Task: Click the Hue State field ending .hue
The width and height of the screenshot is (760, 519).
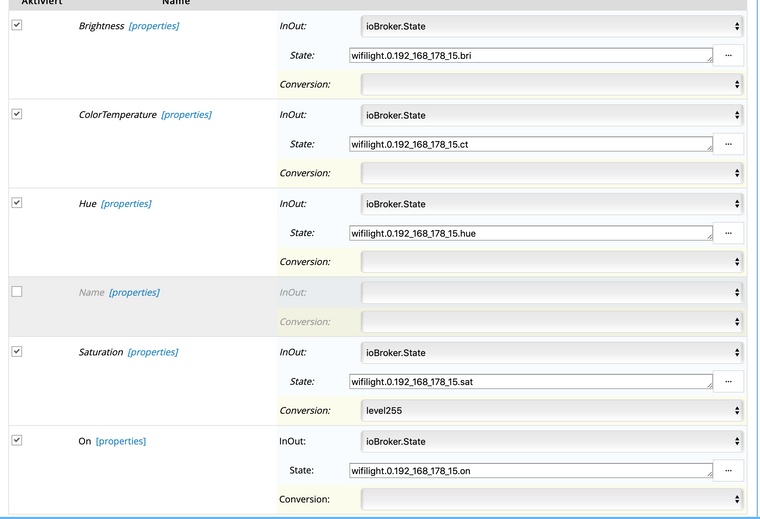Action: point(531,233)
